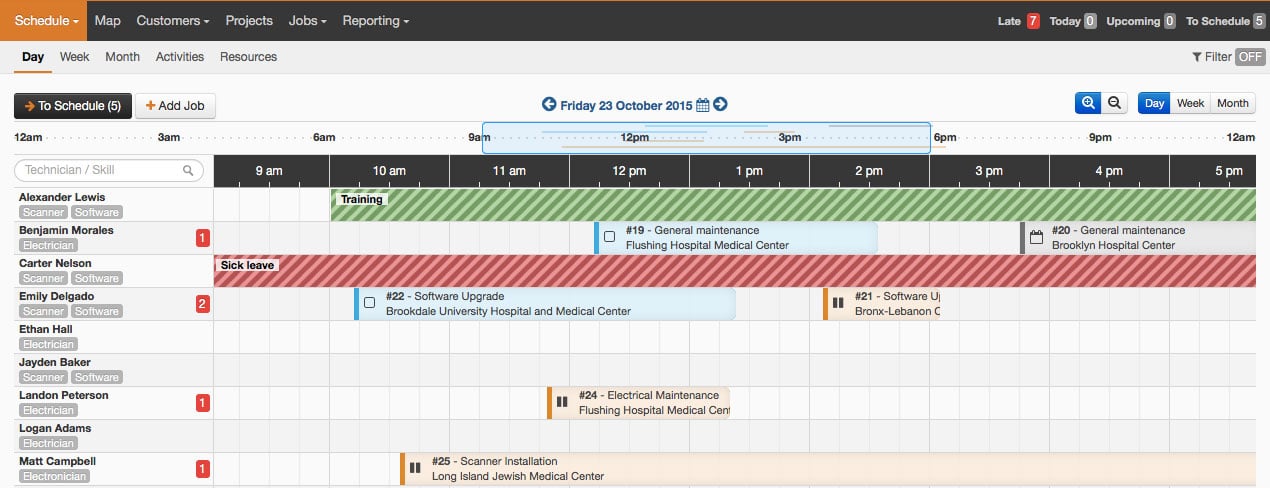Switch to the Activities tab
Image resolution: width=1270 pixels, height=488 pixels.
tap(179, 57)
